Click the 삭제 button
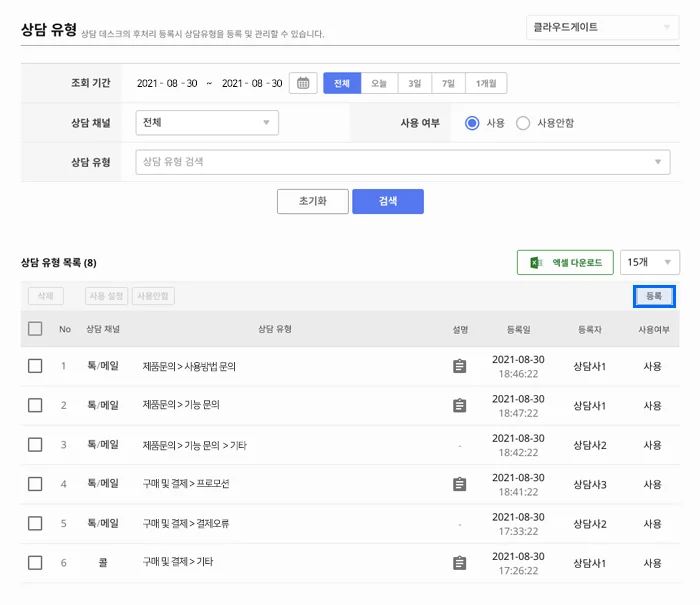The width and height of the screenshot is (700, 605). coord(46,296)
